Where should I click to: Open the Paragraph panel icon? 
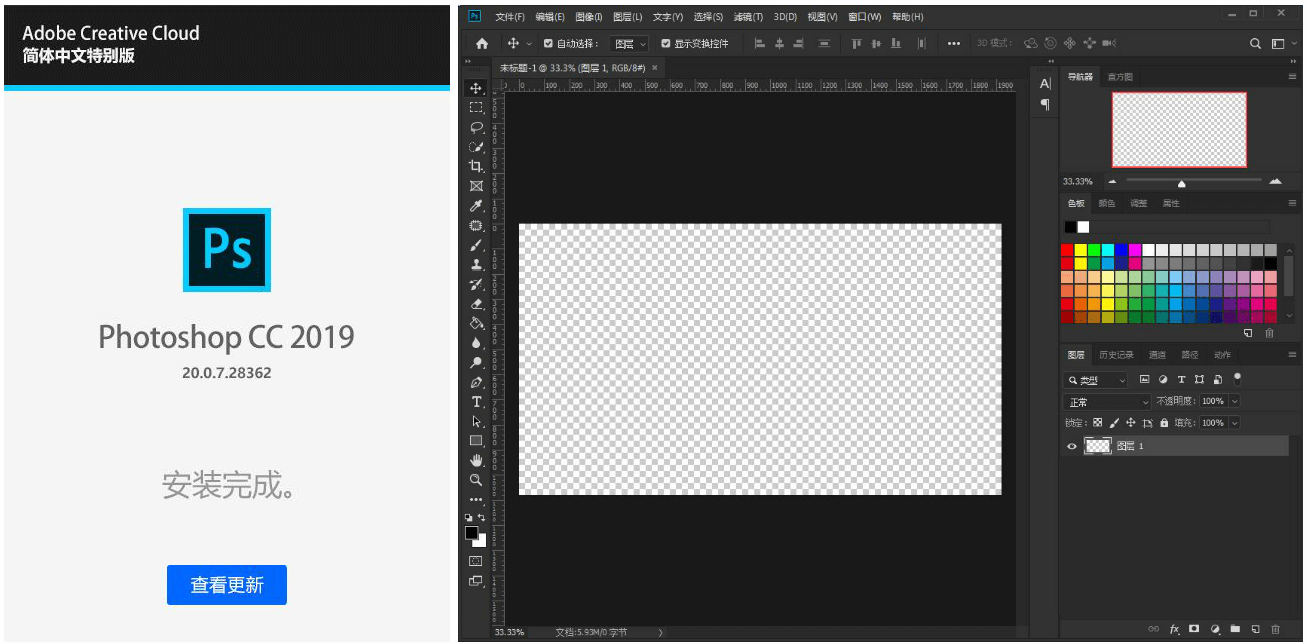[1045, 104]
